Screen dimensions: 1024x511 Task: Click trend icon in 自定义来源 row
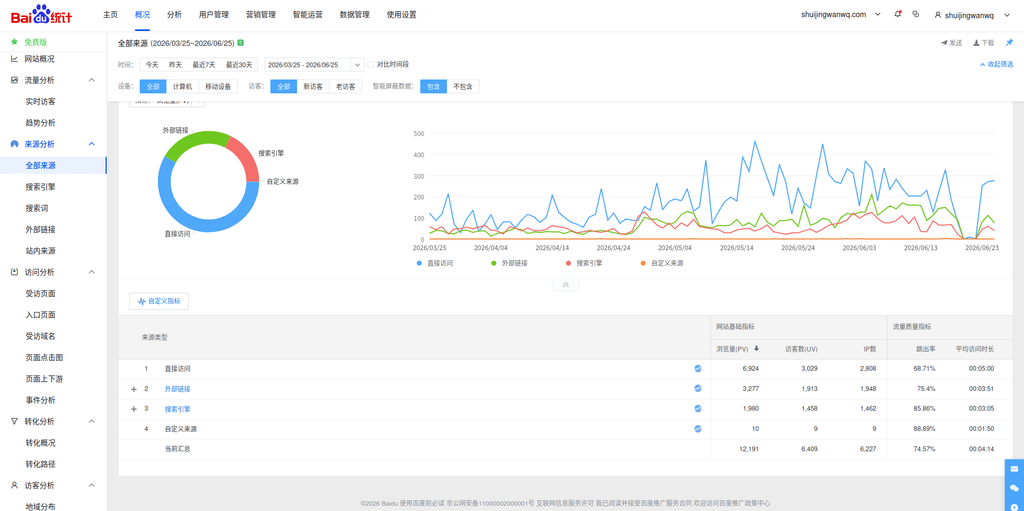pos(697,429)
